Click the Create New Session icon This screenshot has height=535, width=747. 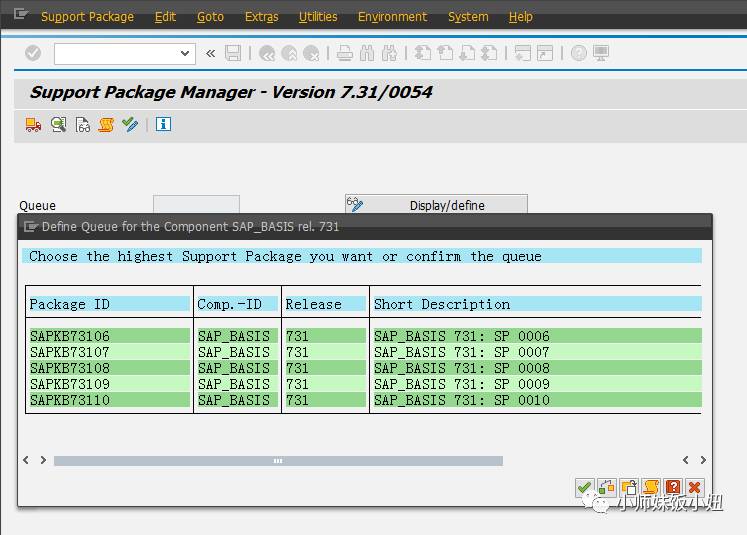523,53
